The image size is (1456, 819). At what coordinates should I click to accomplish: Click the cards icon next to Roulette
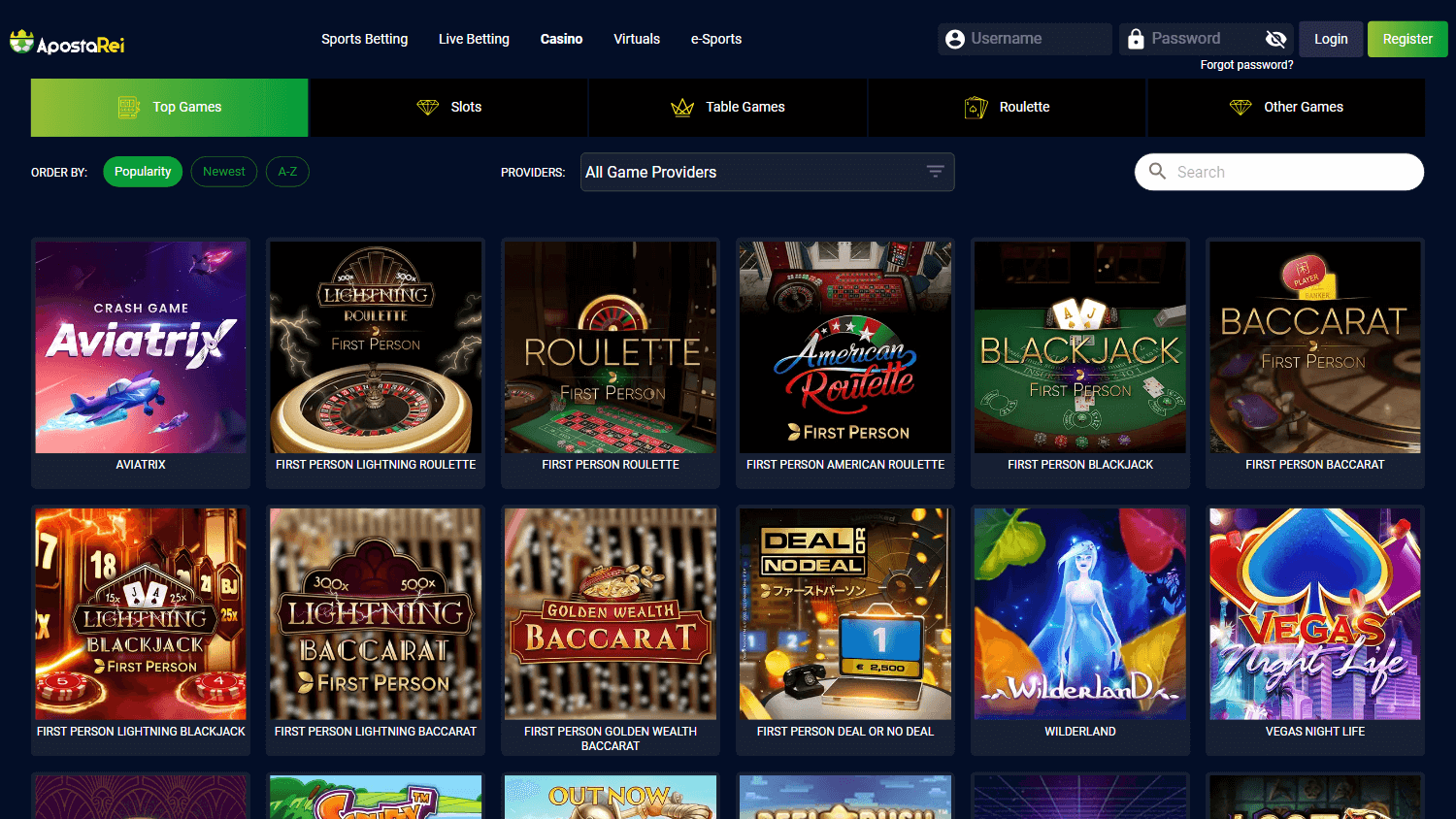976,107
